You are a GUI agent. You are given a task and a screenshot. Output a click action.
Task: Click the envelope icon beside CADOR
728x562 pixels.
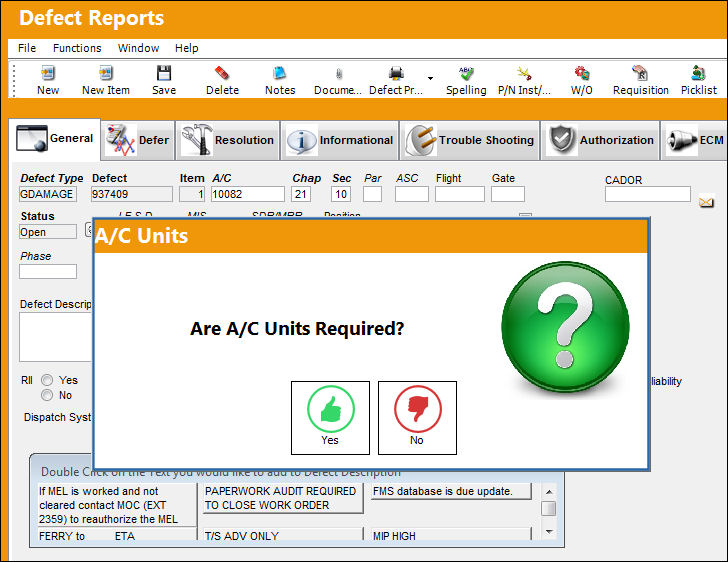coord(706,202)
